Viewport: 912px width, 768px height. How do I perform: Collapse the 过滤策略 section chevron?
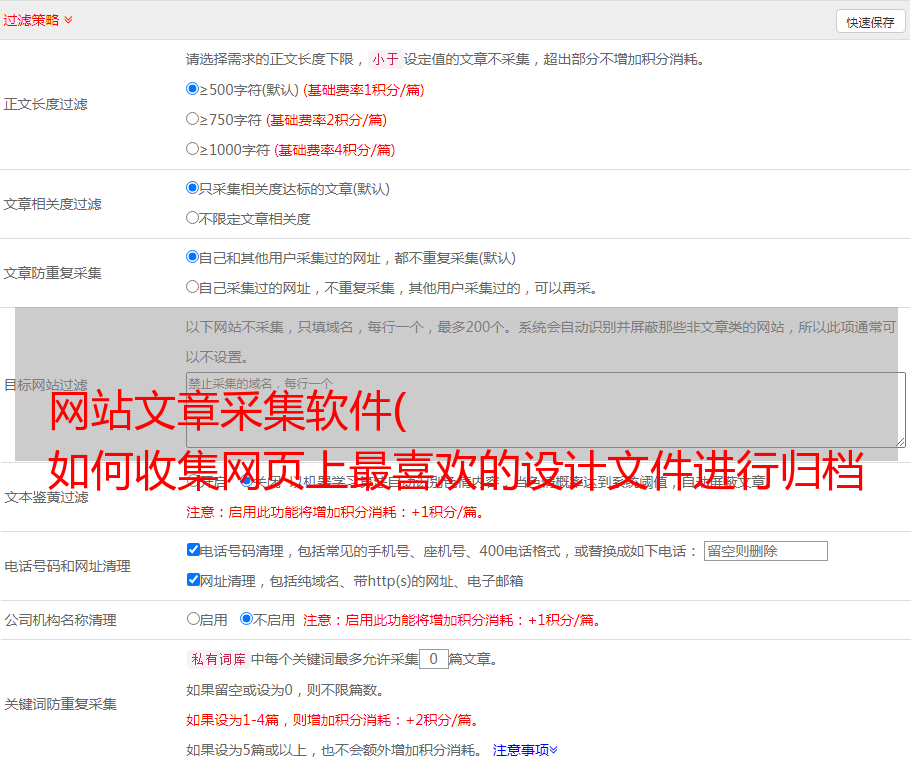[68, 20]
